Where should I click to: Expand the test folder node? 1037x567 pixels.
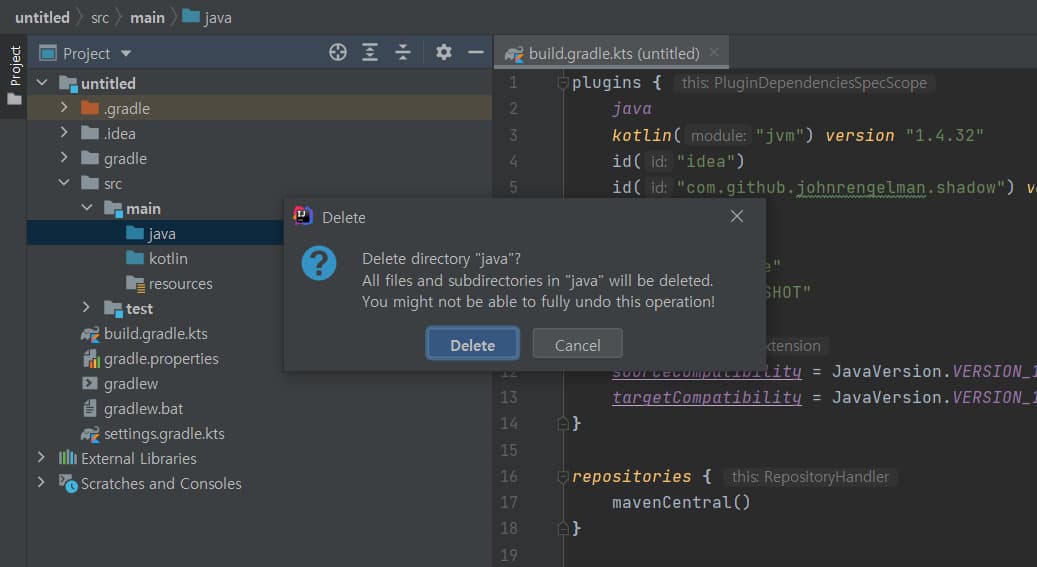[x=87, y=308]
